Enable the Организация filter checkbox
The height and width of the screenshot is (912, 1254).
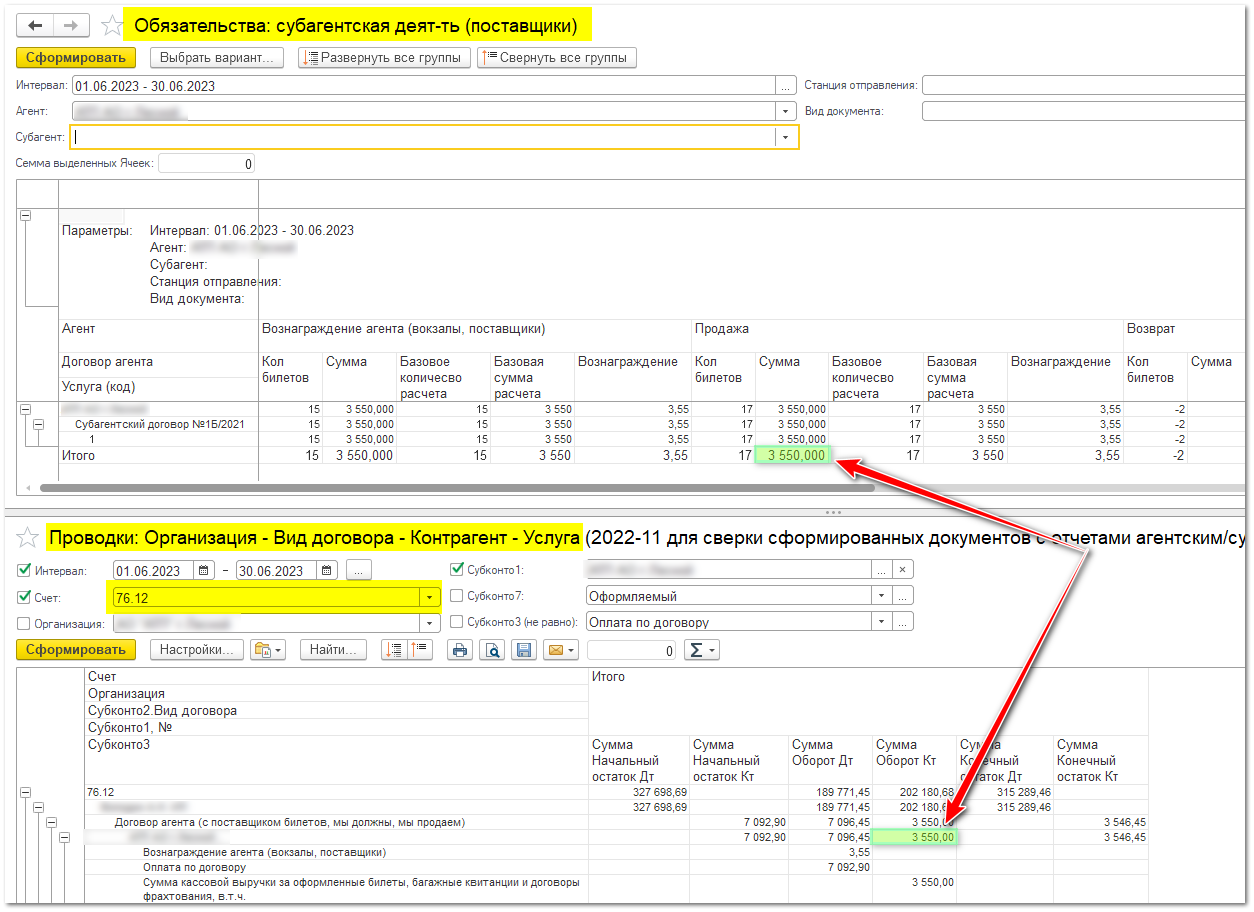point(25,623)
